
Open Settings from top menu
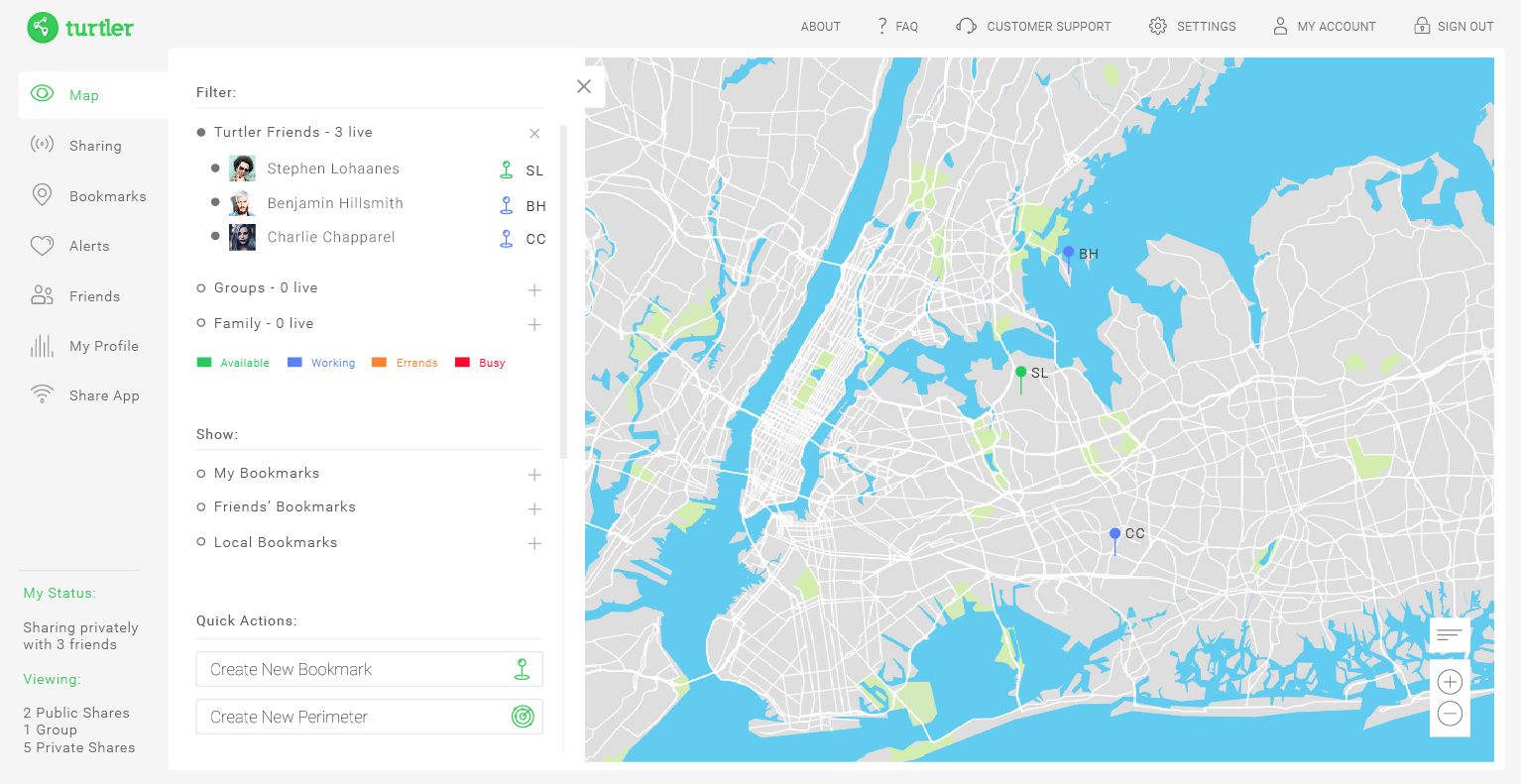[x=1207, y=27]
